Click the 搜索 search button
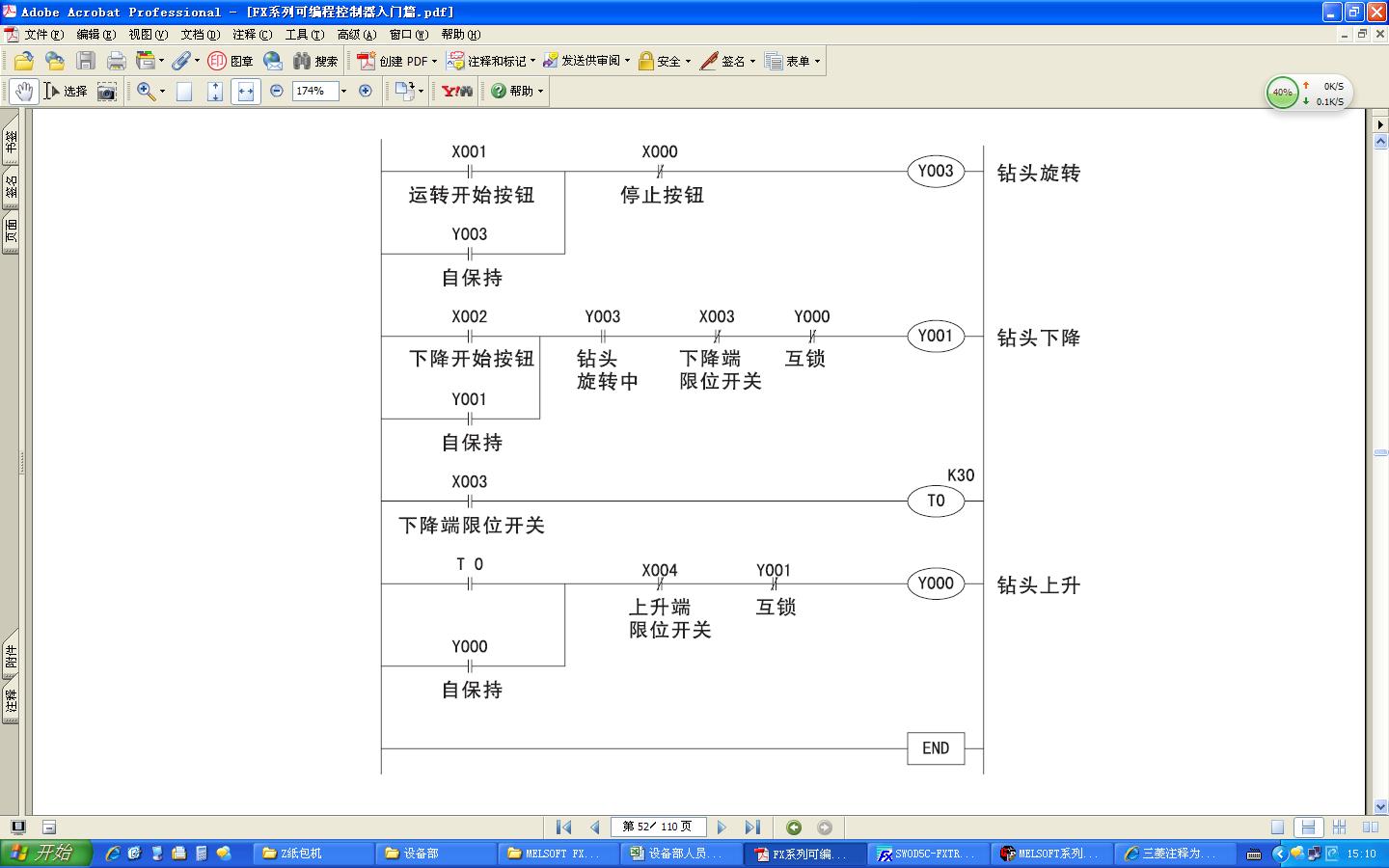This screenshot has height=868, width=1389. [316, 61]
